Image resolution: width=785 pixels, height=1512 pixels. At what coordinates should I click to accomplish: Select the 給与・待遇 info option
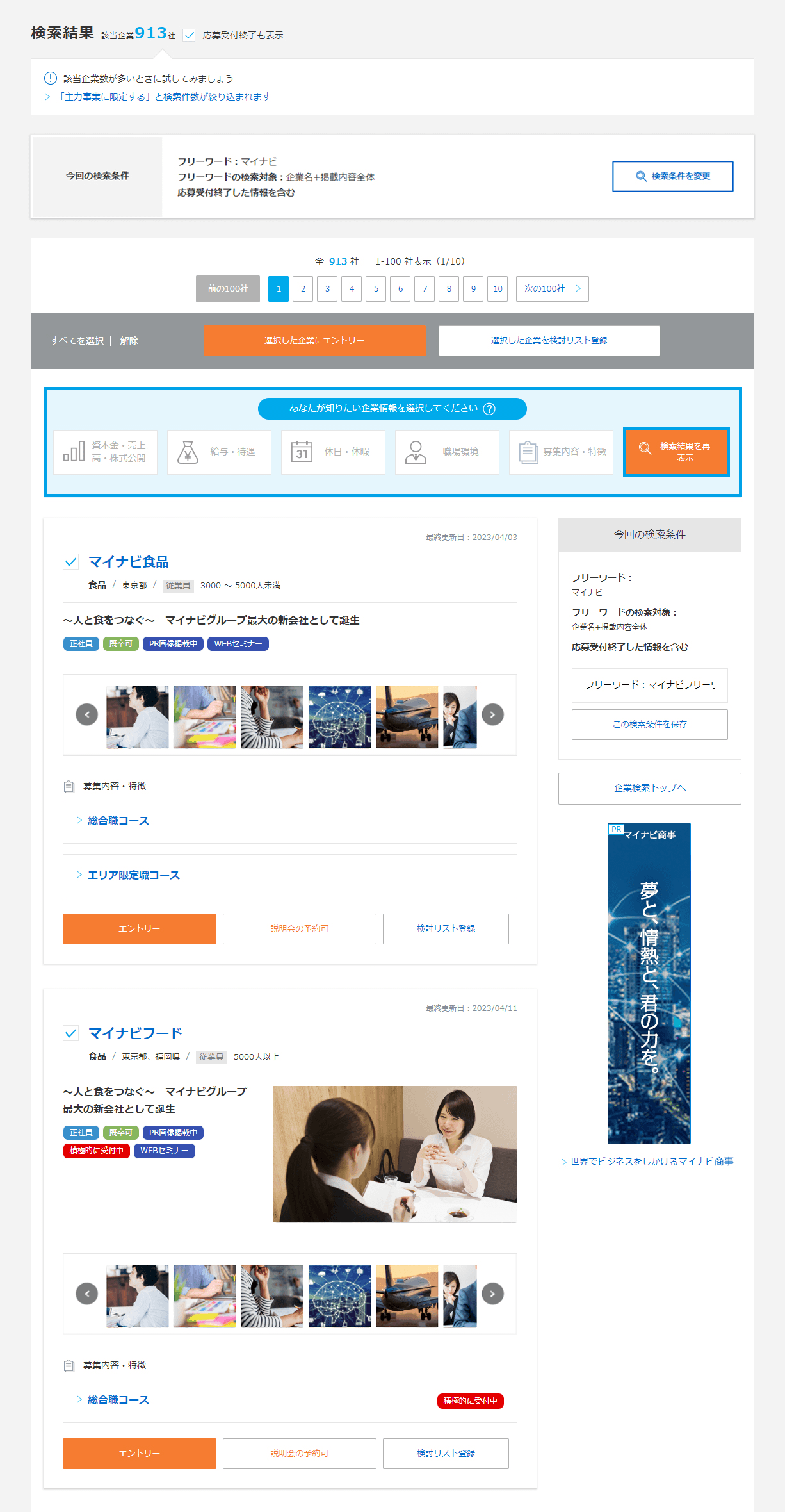pyautogui.click(x=219, y=452)
